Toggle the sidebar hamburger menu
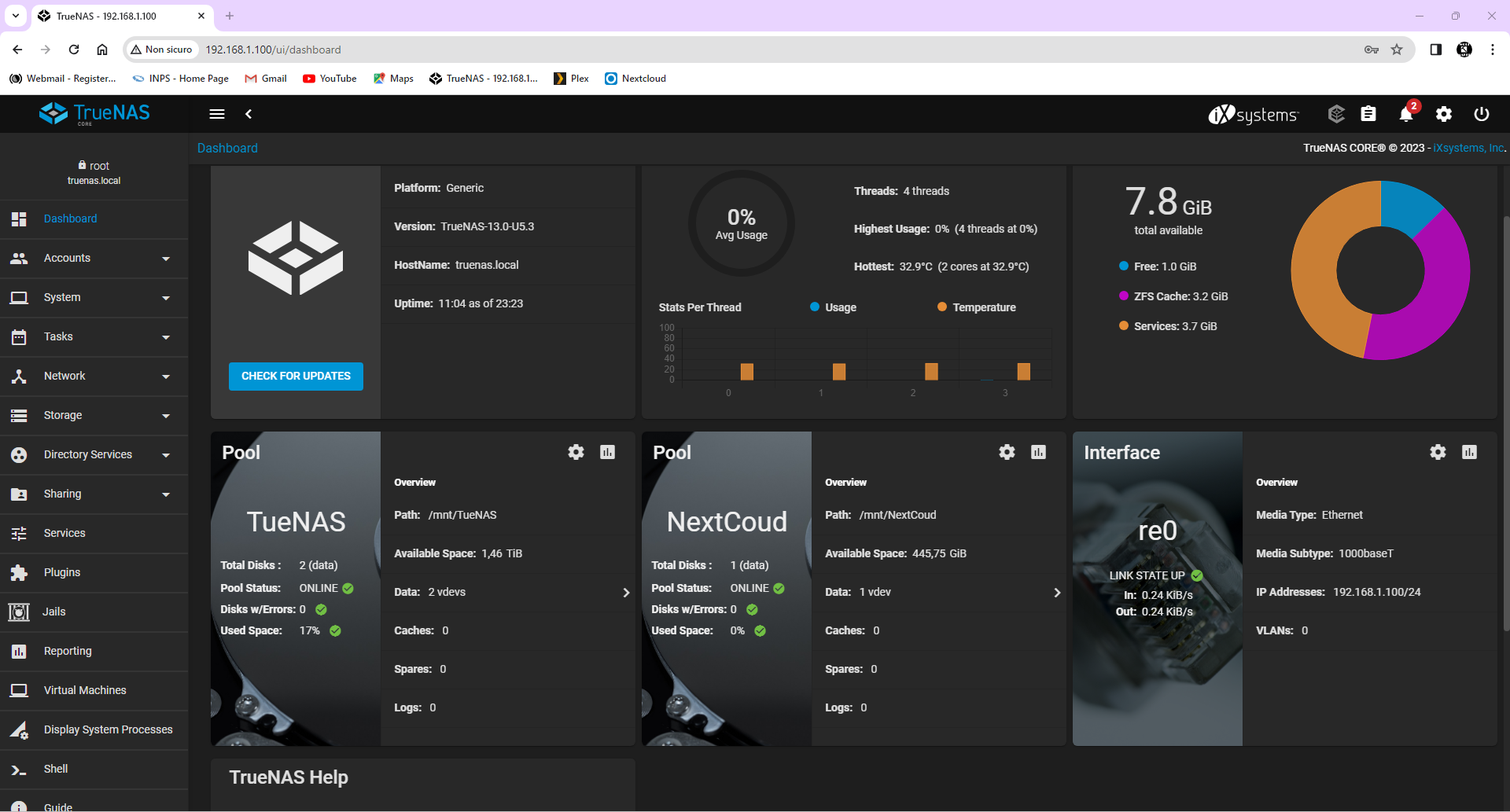 pos(217,114)
